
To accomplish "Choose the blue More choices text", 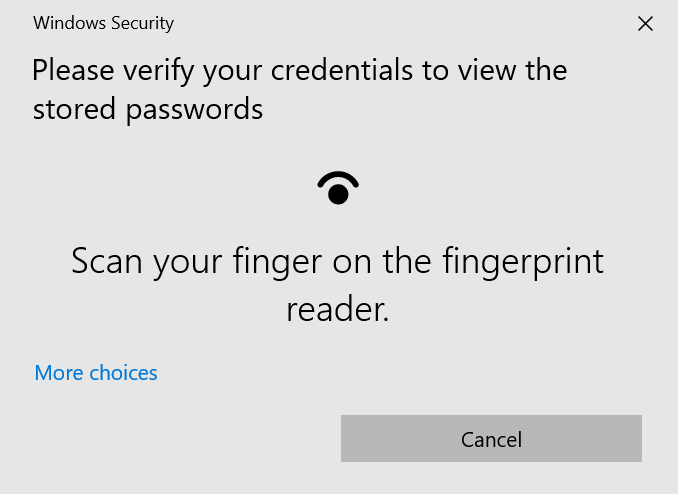I will click(96, 373).
